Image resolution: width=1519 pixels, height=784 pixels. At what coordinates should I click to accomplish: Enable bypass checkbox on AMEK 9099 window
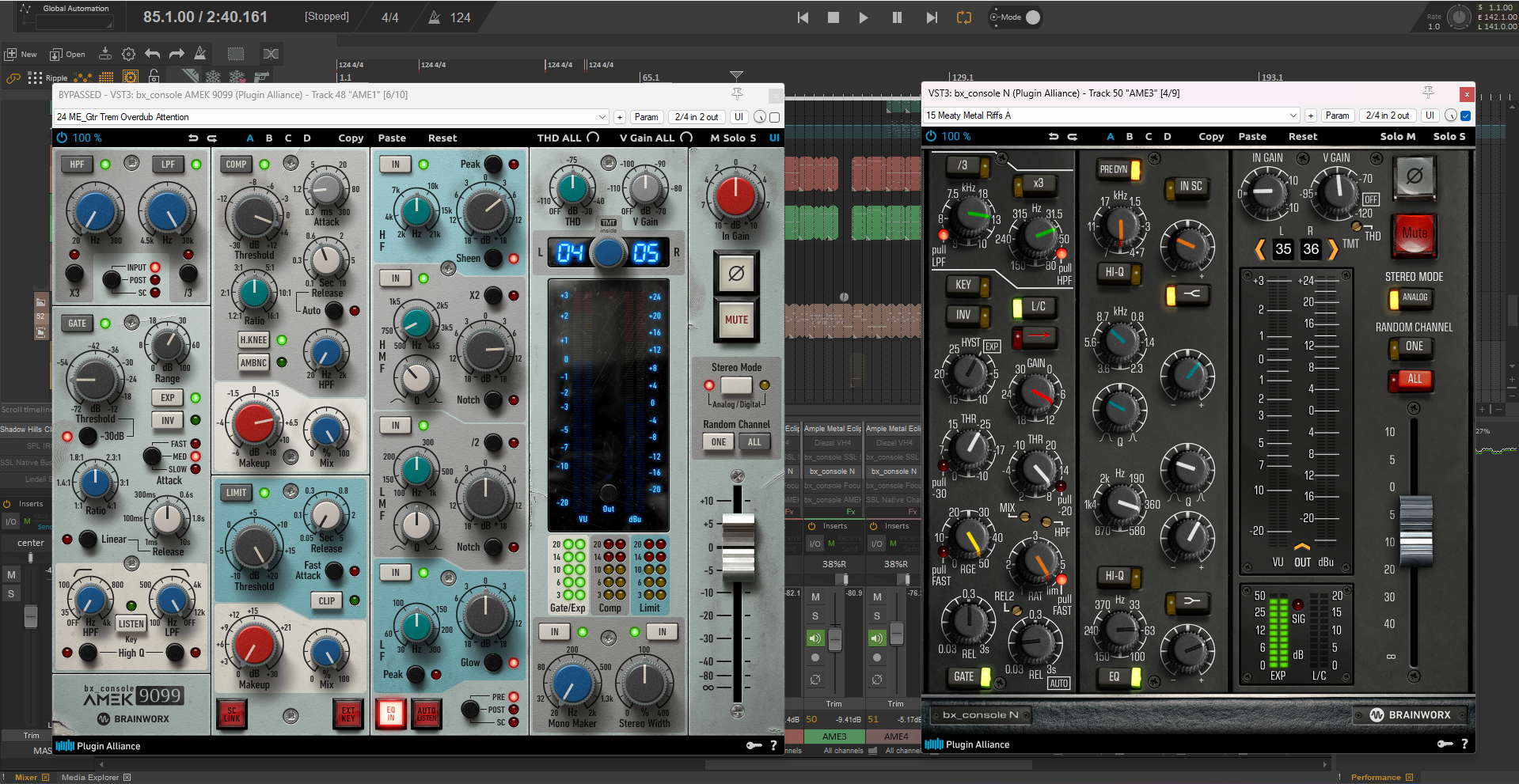click(774, 117)
